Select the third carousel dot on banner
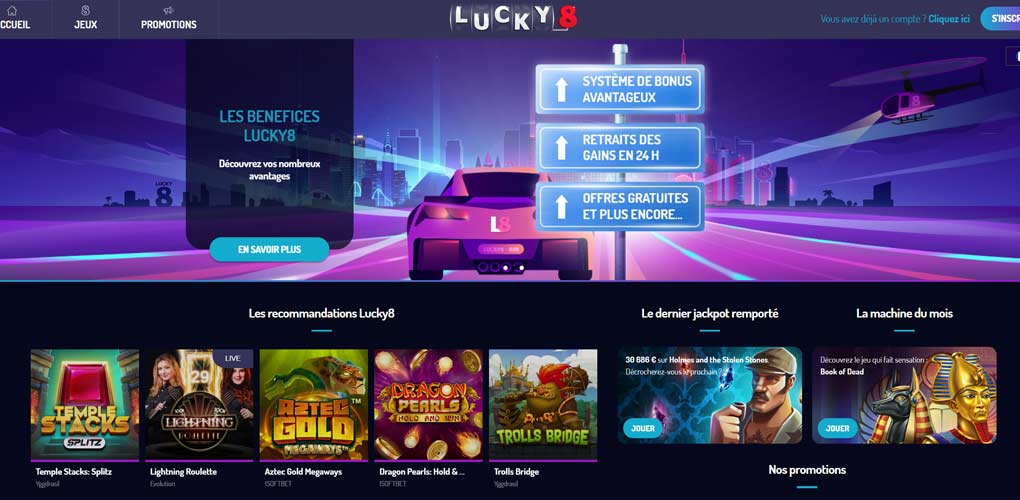 (x=521, y=267)
